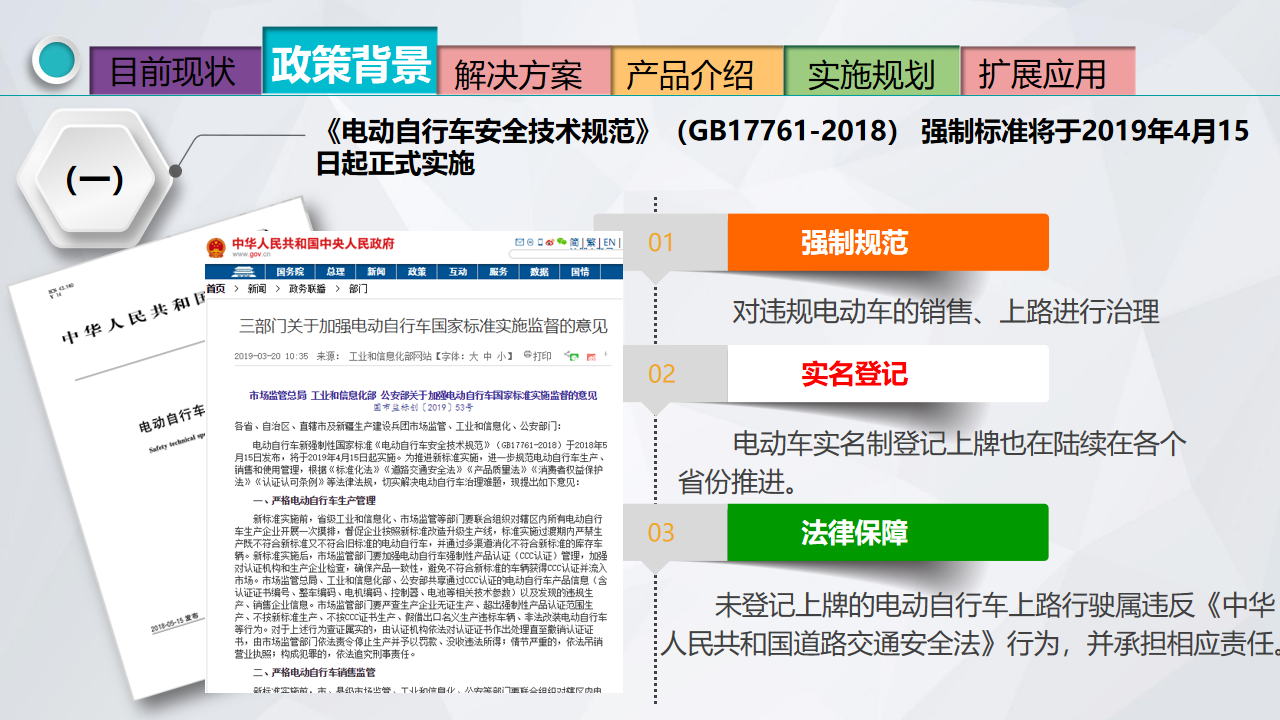This screenshot has height=720, width=1280.
Task: Click the article headline 三部门关于加强电动自行车国家标准
Action: pos(424,326)
